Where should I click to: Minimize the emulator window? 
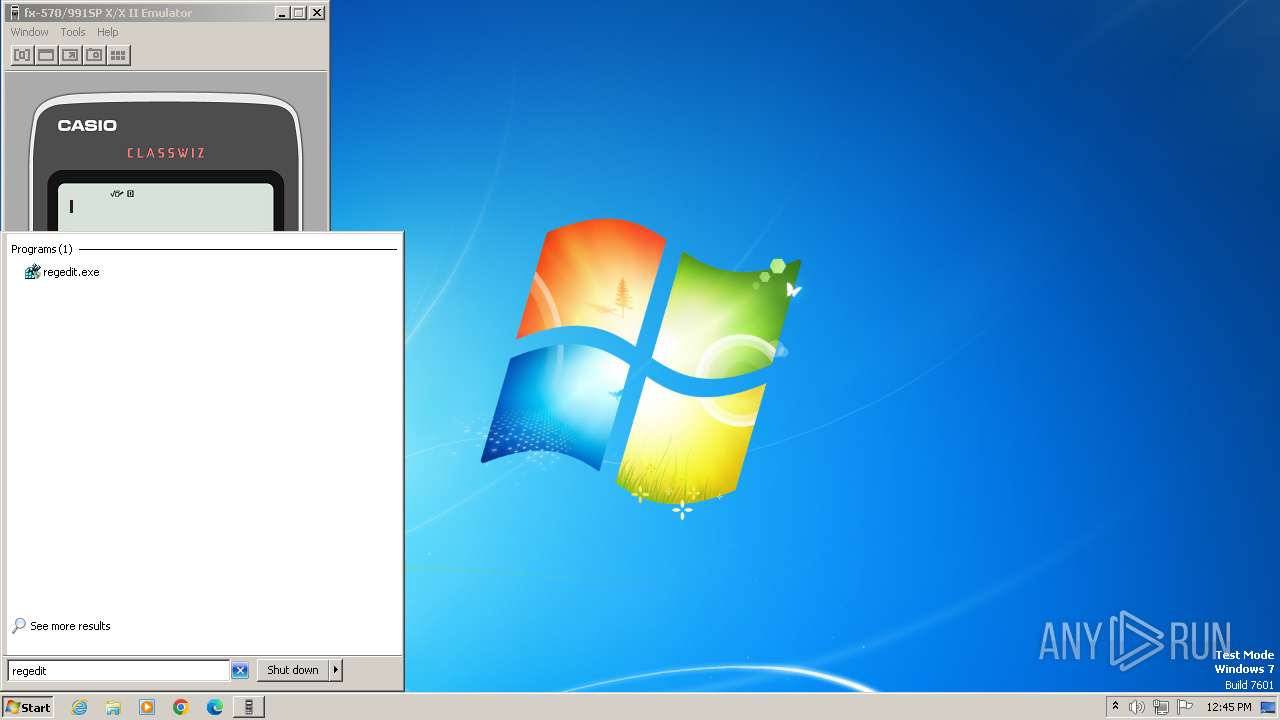pos(282,13)
